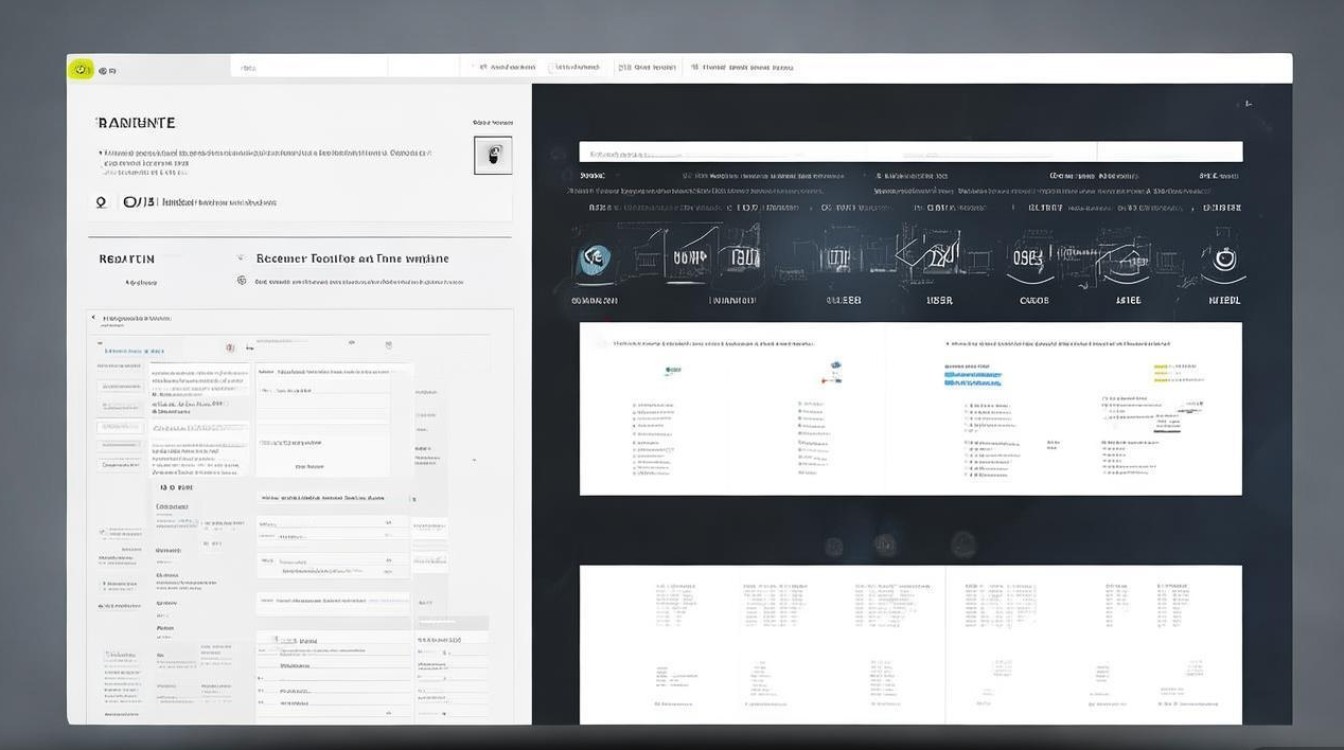Toggle the checkbox in nested panel's left sidebar
The width and height of the screenshot is (1344, 750).
[x=102, y=532]
